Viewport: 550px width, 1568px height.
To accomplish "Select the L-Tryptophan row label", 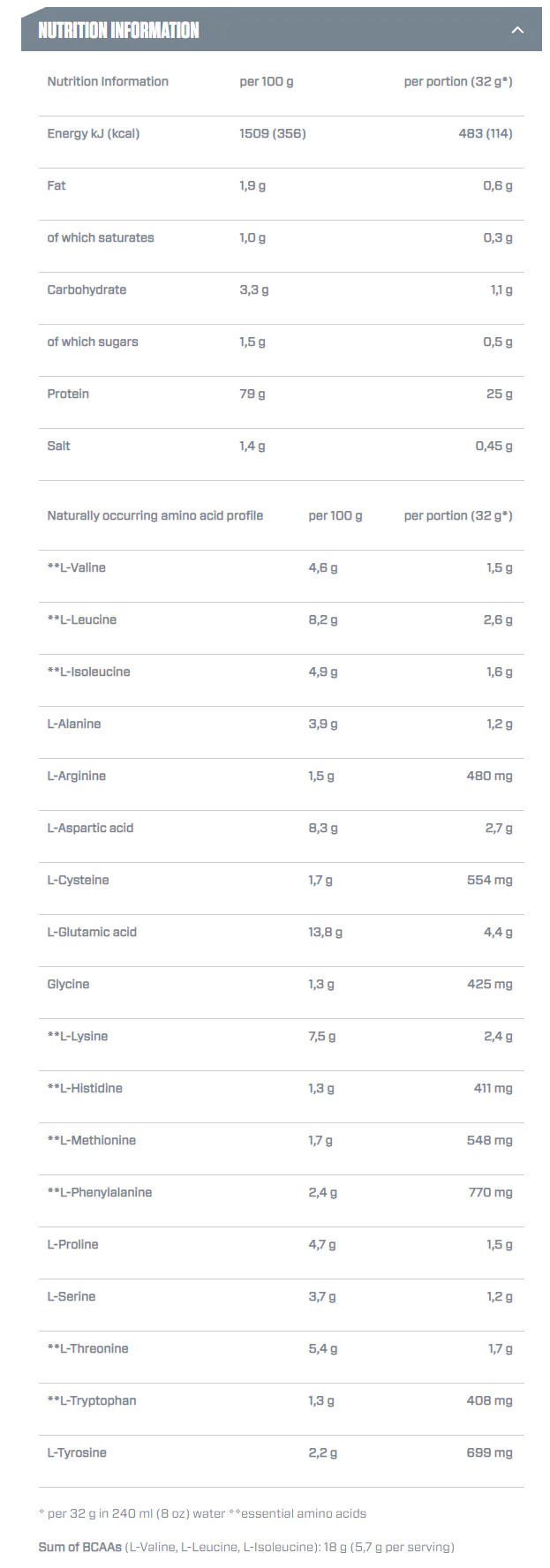I will [92, 1400].
